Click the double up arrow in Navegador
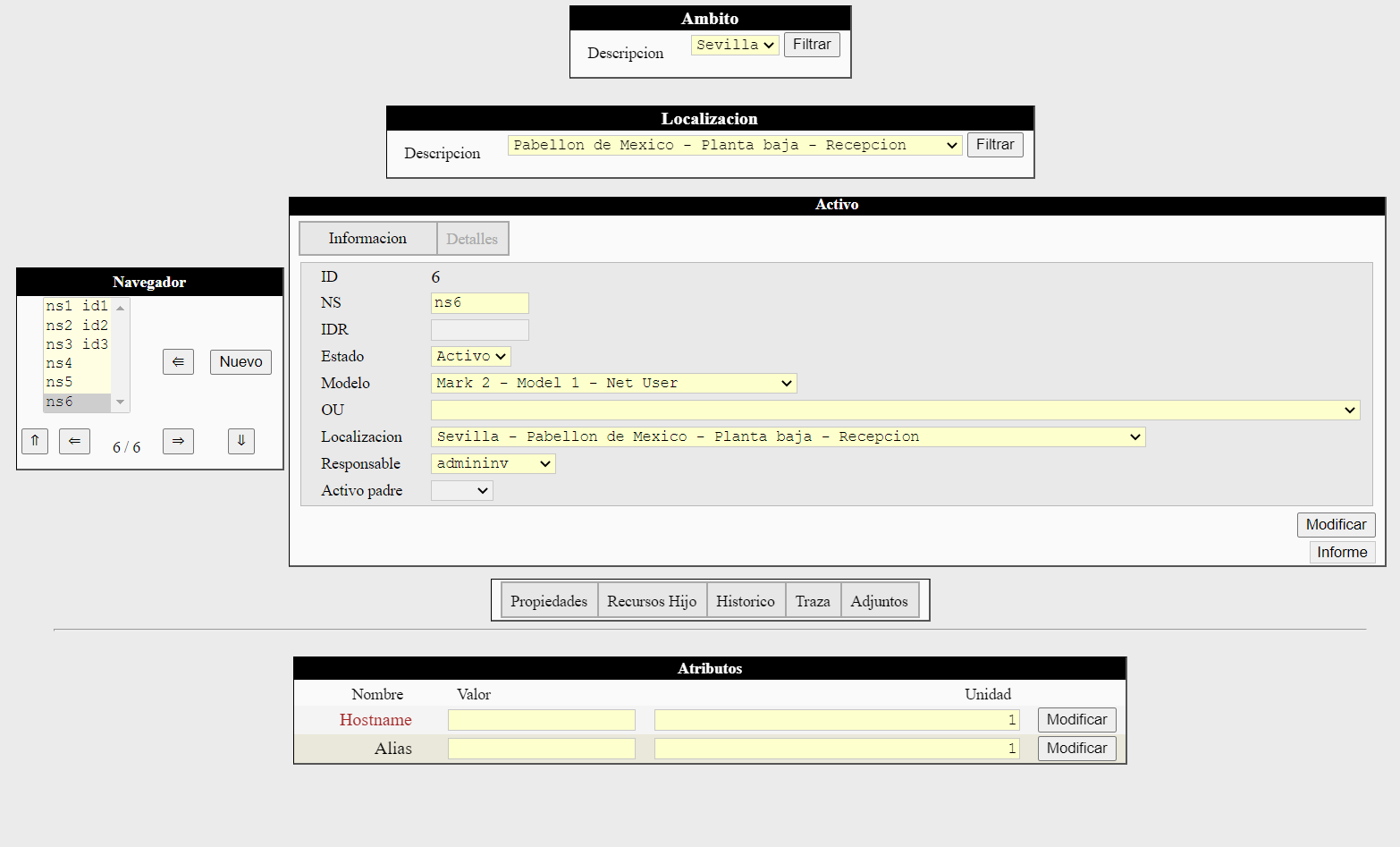The width and height of the screenshot is (1400, 847). [35, 441]
